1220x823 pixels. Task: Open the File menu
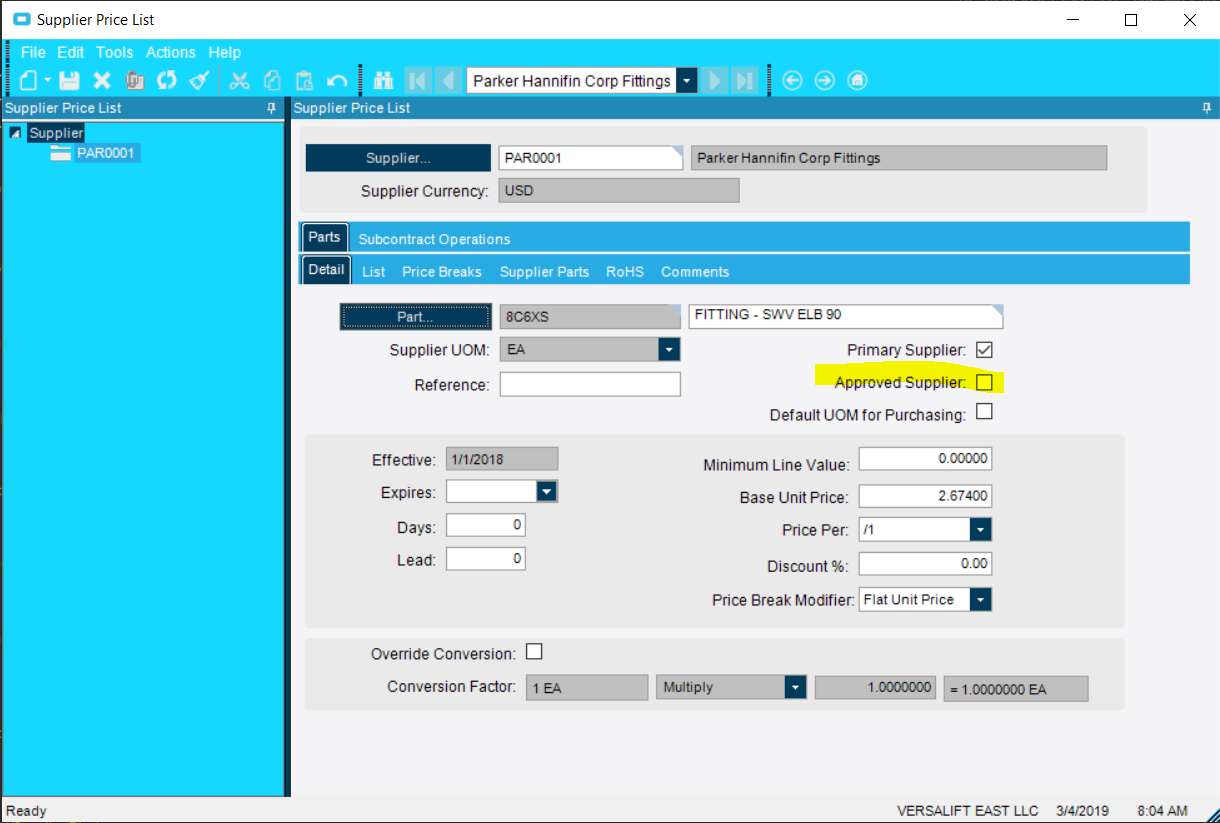click(x=33, y=52)
